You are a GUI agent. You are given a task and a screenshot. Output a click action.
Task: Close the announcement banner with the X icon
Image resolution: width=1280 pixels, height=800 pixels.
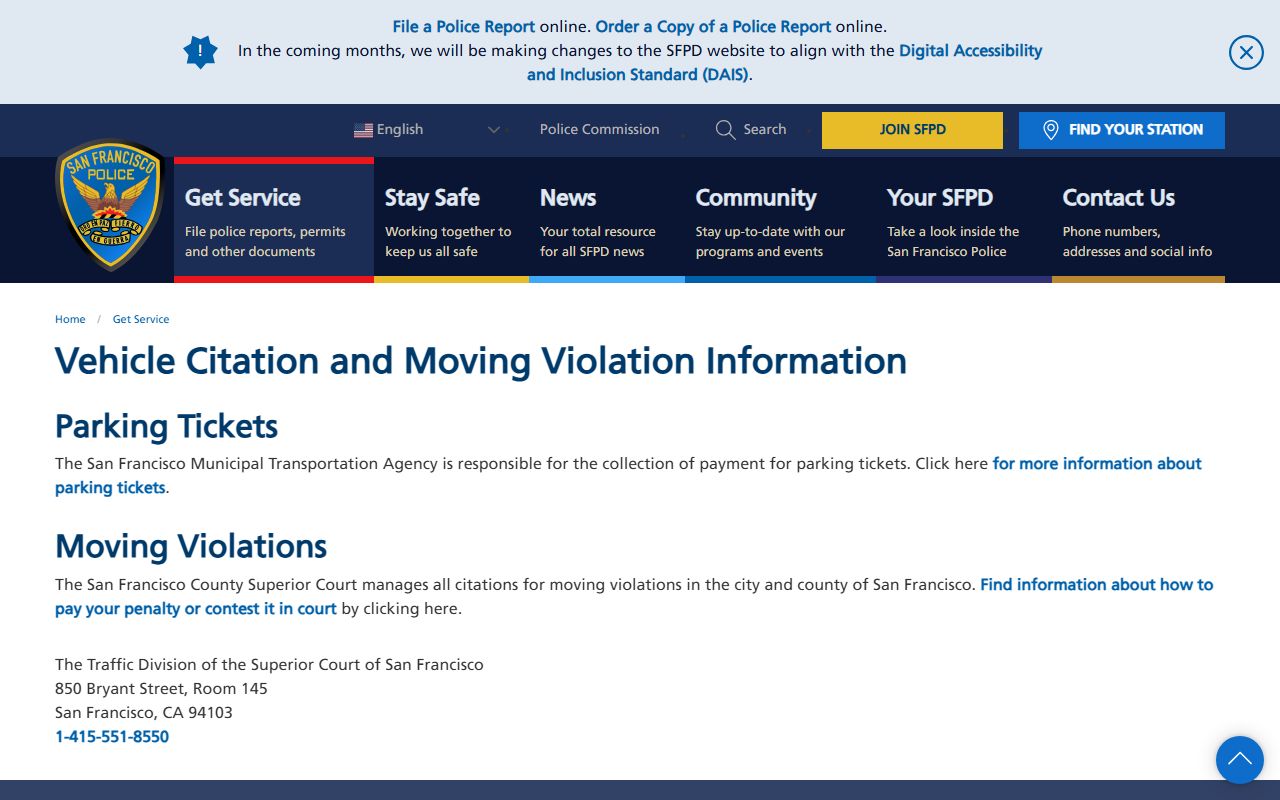coord(1246,52)
